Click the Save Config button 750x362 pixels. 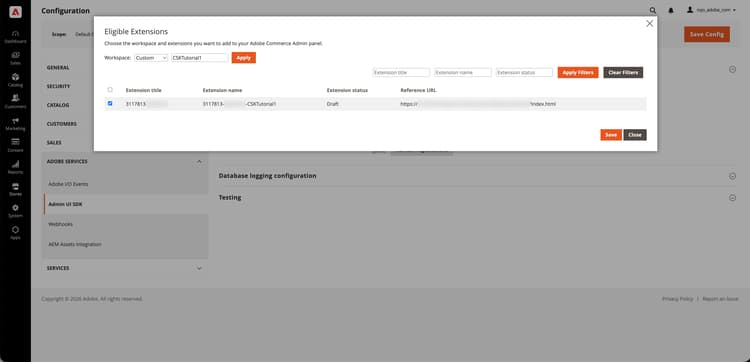point(706,34)
